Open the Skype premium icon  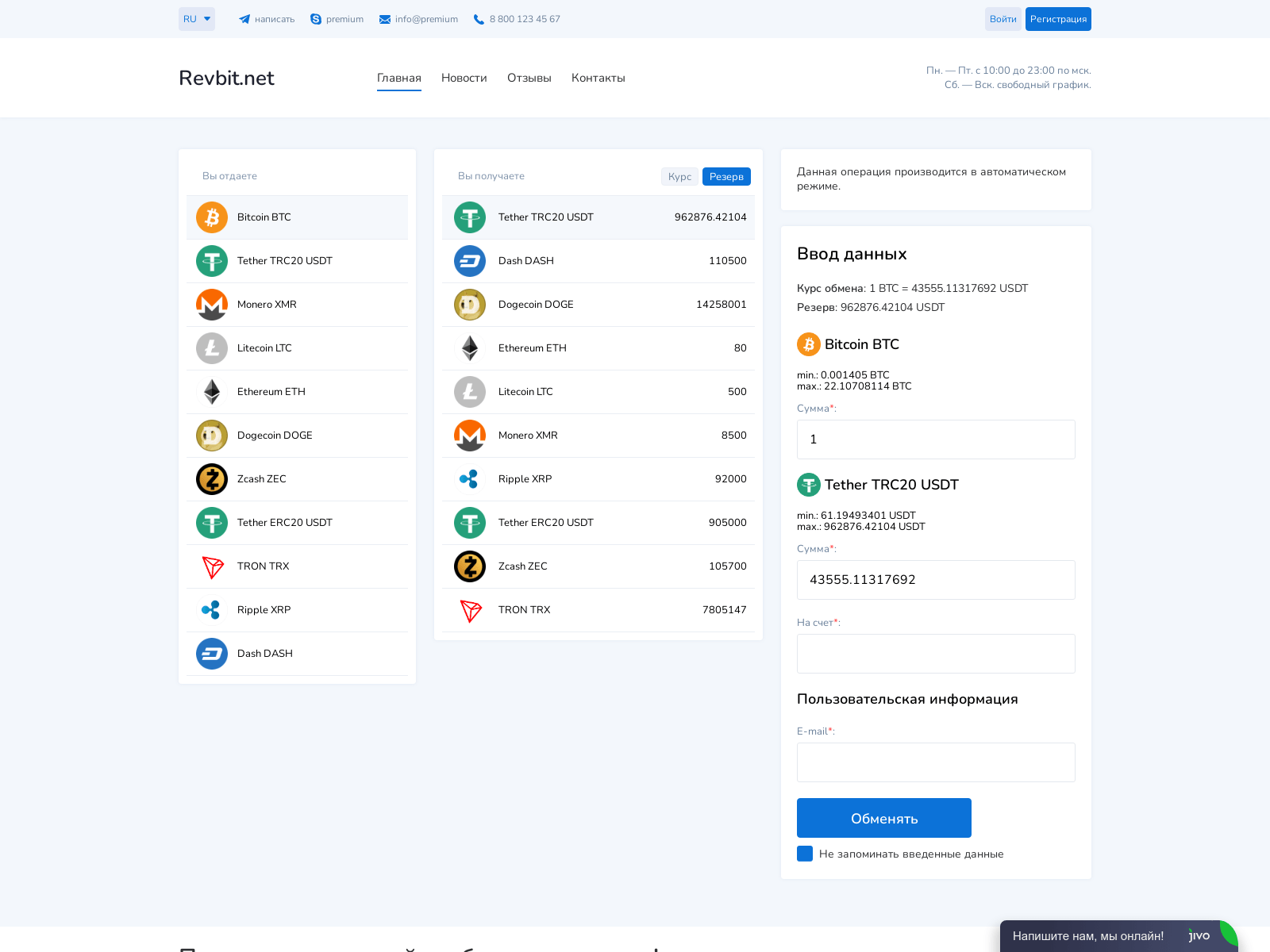[x=316, y=19]
